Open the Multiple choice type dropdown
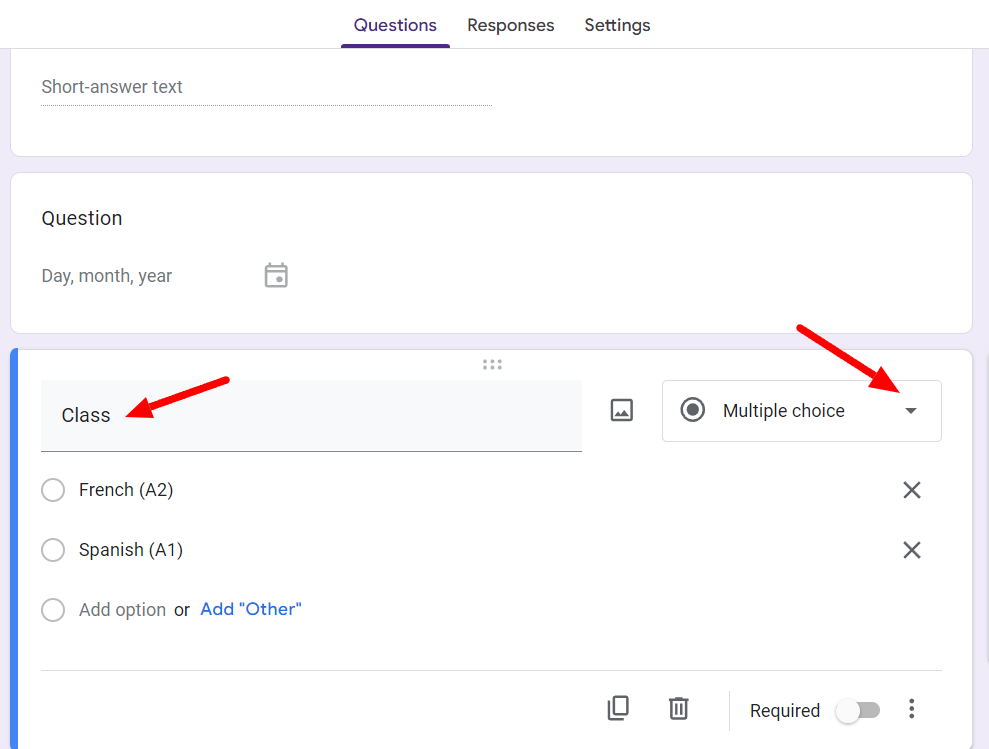This screenshot has width=989, height=749. tap(802, 411)
